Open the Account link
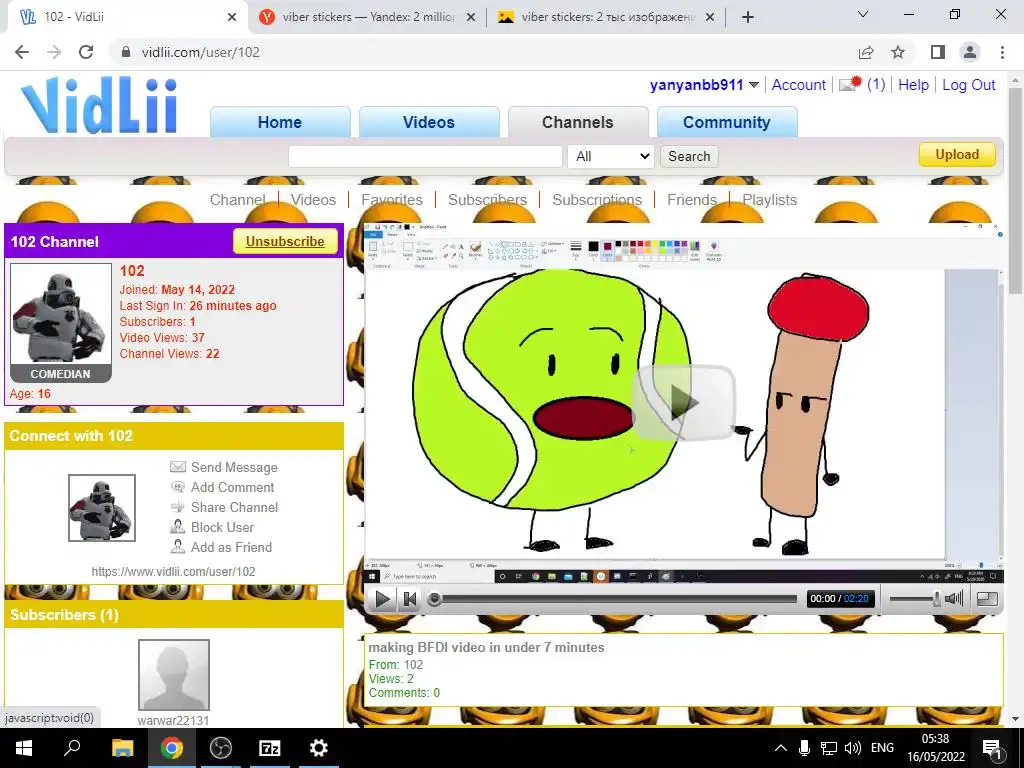The height and width of the screenshot is (768, 1024). [x=799, y=85]
